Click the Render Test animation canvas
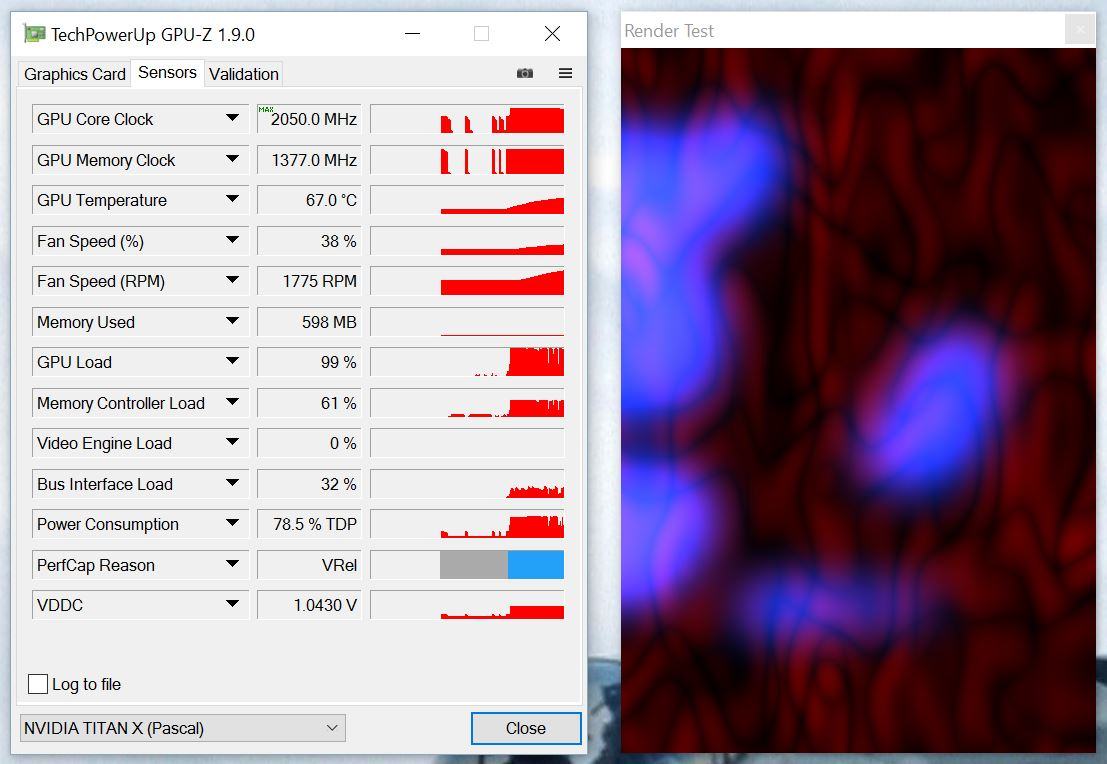The width and height of the screenshot is (1107, 764). coord(858,400)
